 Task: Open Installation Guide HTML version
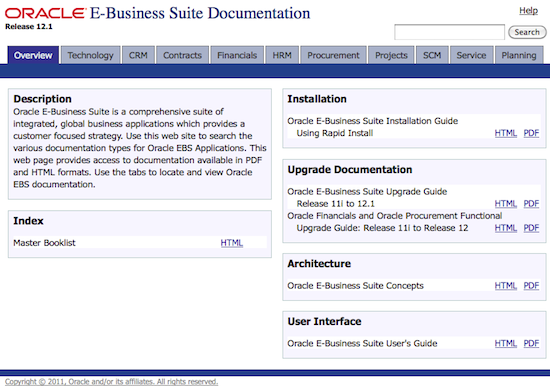click(x=505, y=133)
